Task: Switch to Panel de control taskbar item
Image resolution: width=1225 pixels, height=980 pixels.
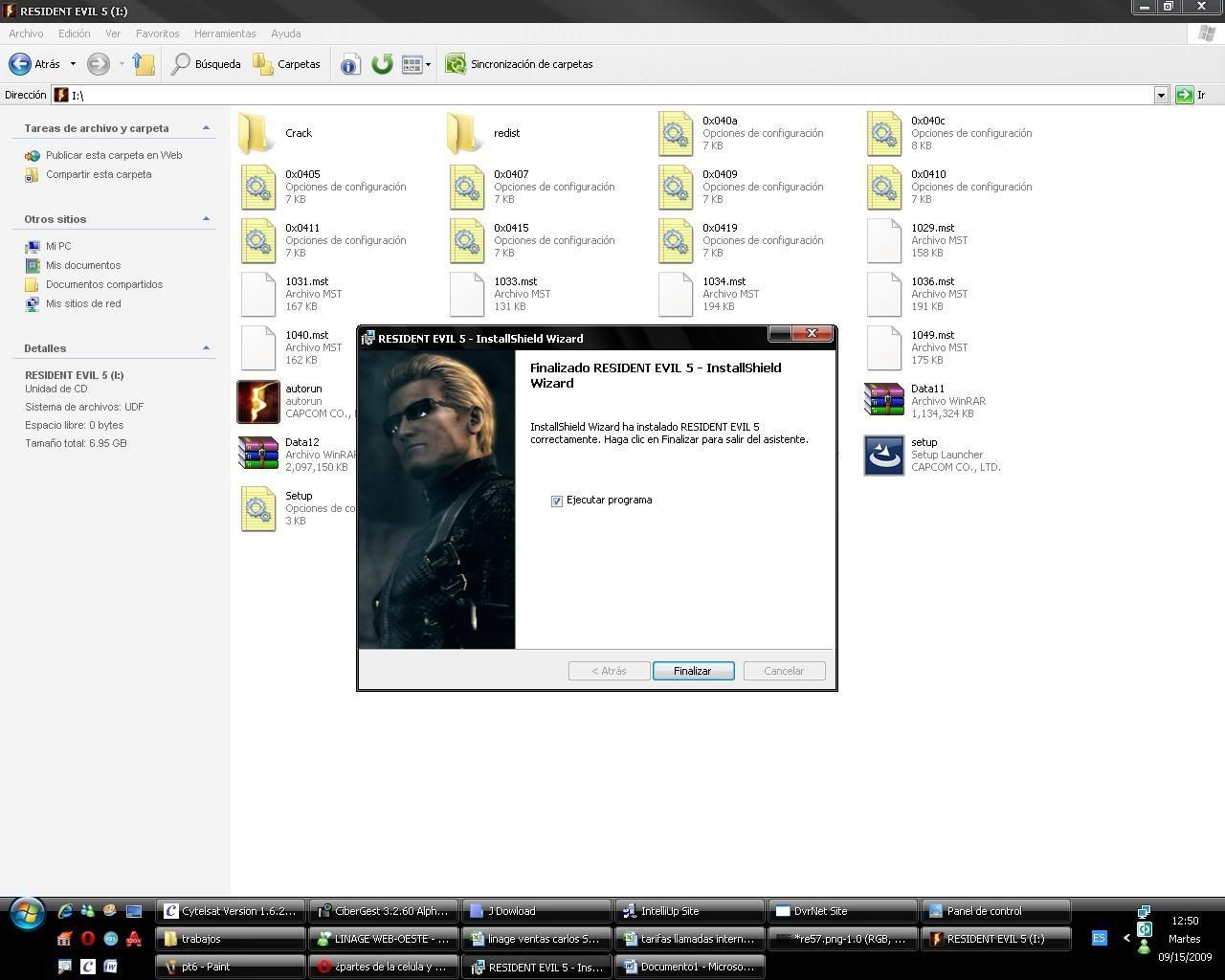Action: coord(995,911)
